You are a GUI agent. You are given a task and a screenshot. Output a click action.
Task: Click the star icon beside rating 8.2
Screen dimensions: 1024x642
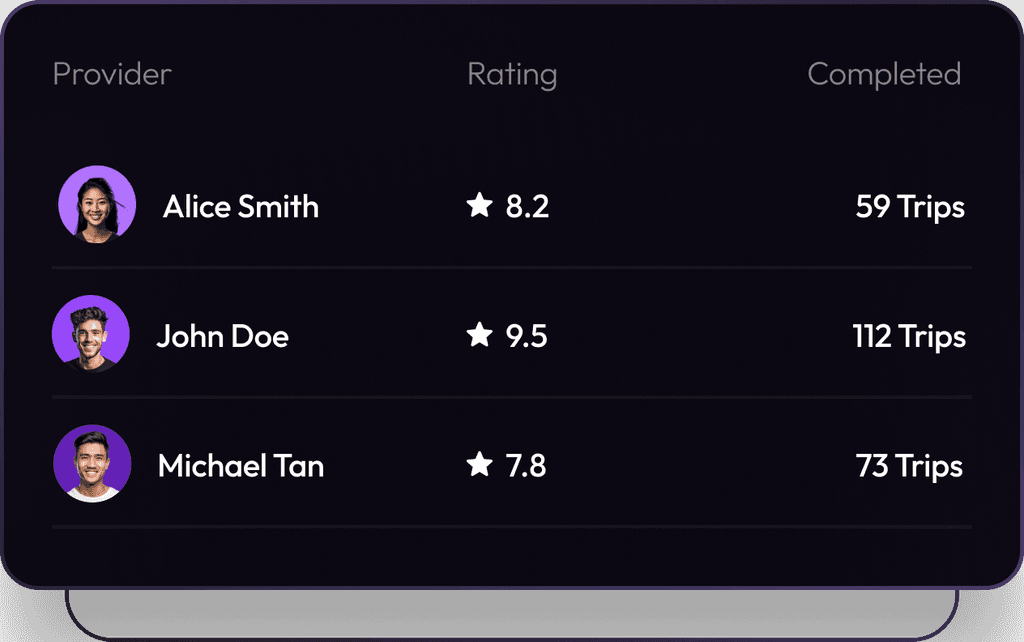480,206
